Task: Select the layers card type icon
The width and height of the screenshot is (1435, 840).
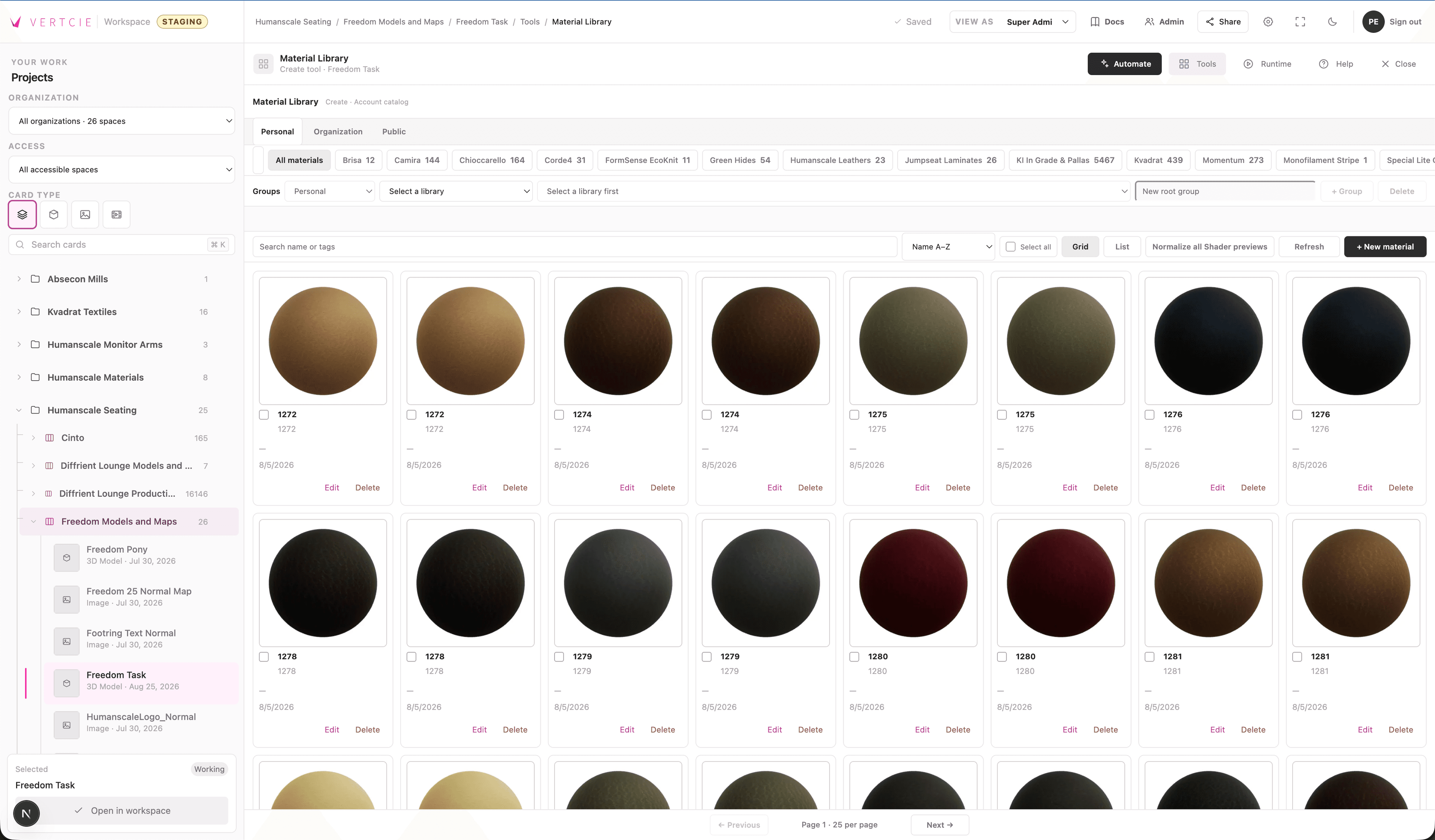Action: (x=22, y=214)
